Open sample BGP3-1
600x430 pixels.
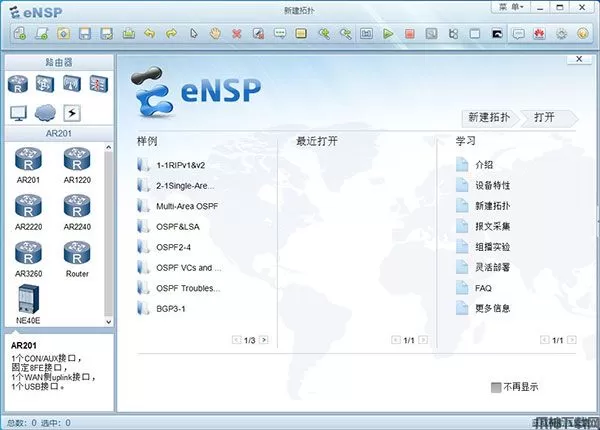click(161, 309)
